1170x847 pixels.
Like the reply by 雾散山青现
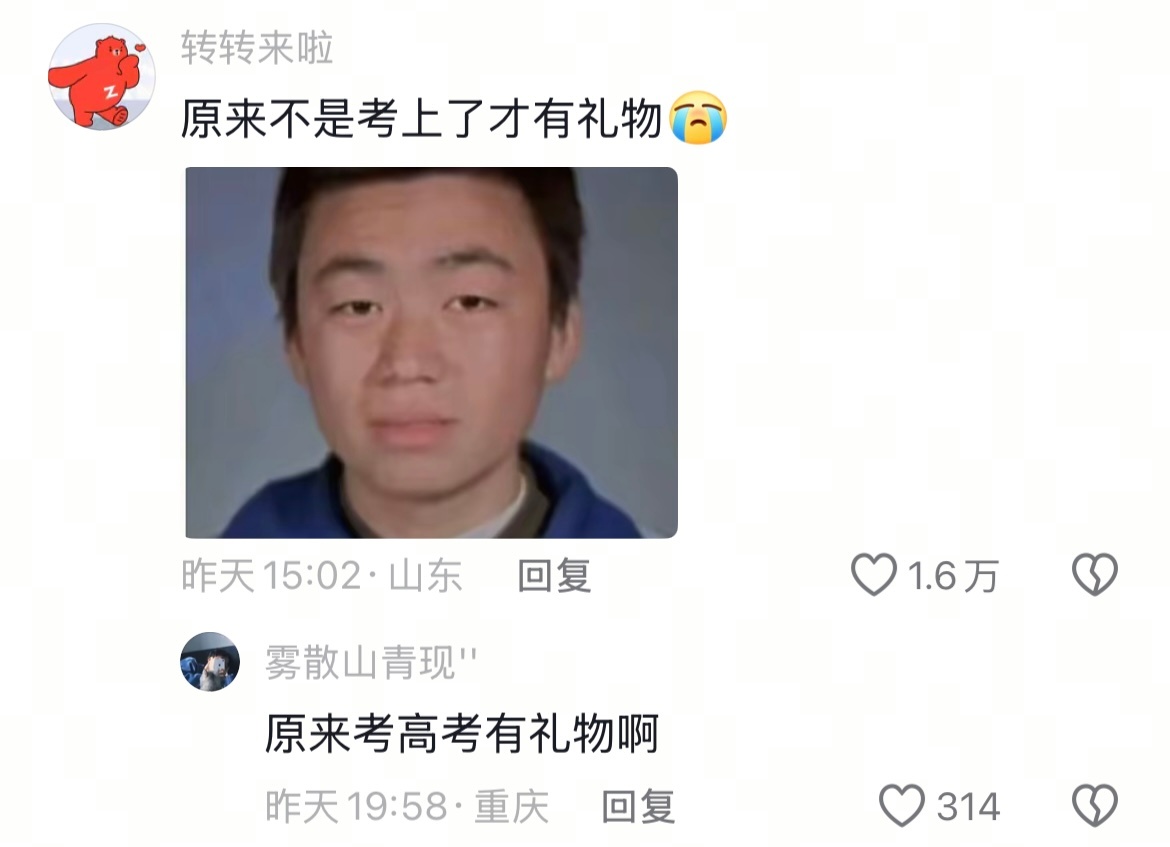[x=902, y=805]
